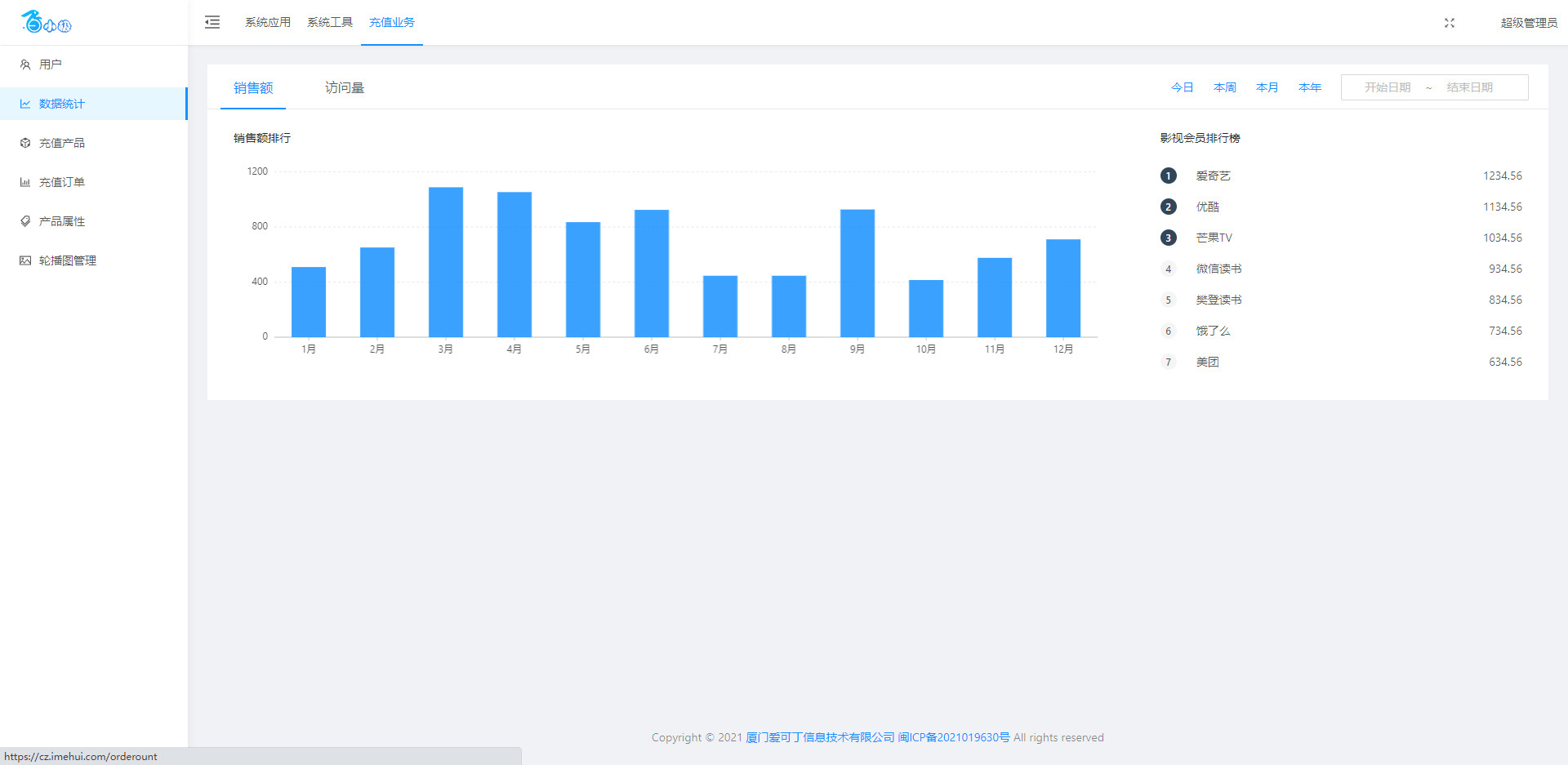1568x765 pixels.
Task: Filter by 今日
Action: pos(1183,87)
